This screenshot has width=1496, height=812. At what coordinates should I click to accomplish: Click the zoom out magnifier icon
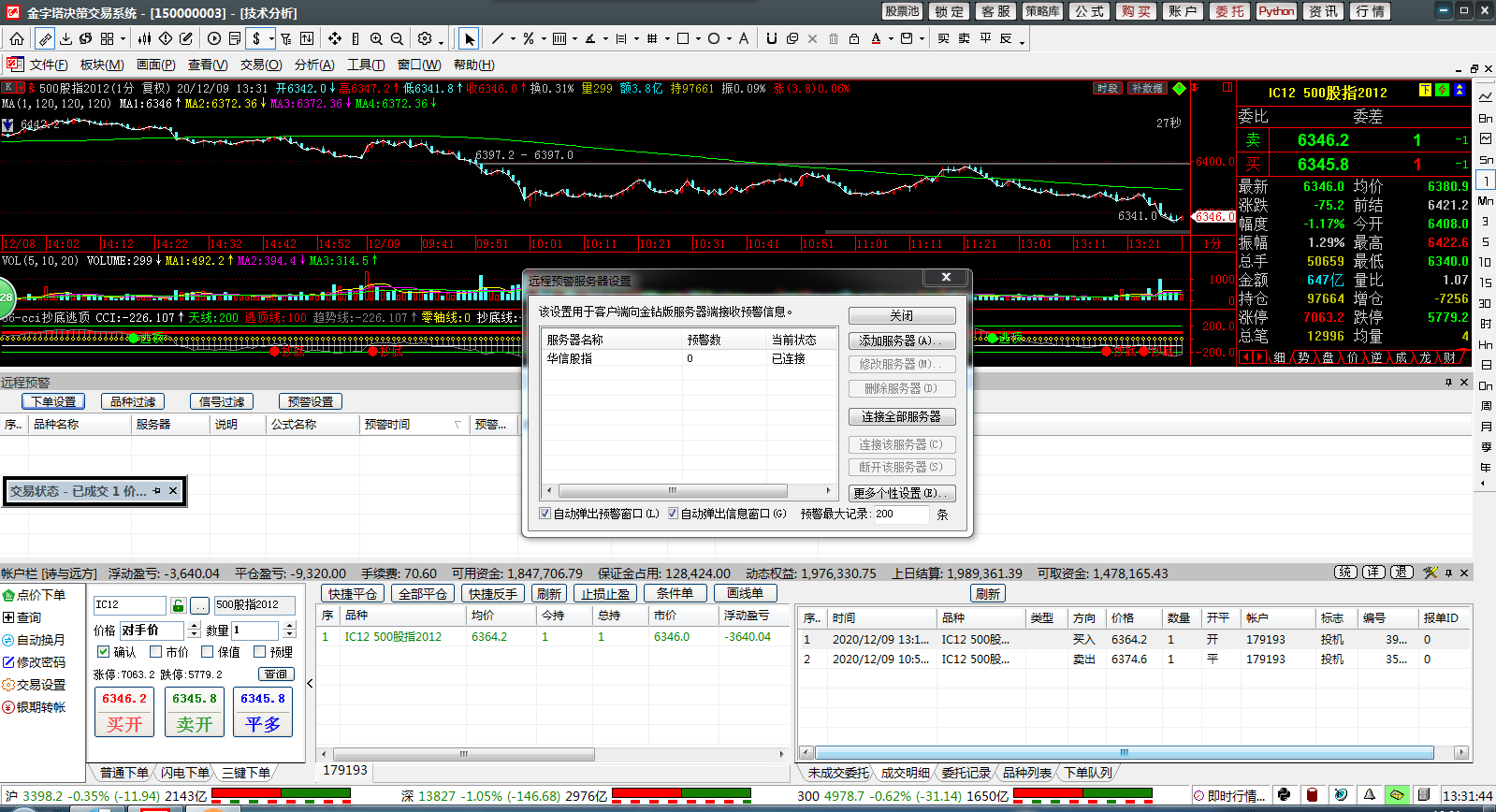coord(397,38)
